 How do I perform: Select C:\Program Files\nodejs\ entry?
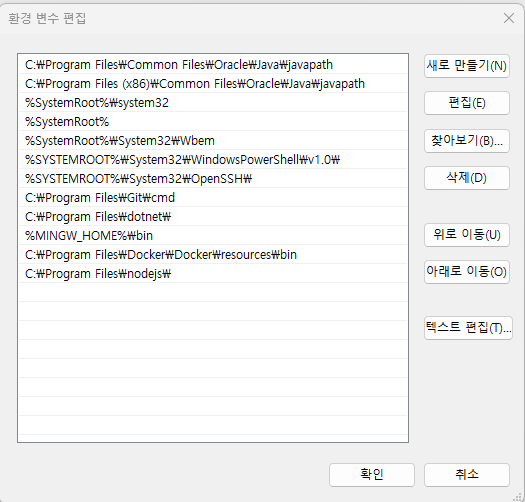point(213,274)
